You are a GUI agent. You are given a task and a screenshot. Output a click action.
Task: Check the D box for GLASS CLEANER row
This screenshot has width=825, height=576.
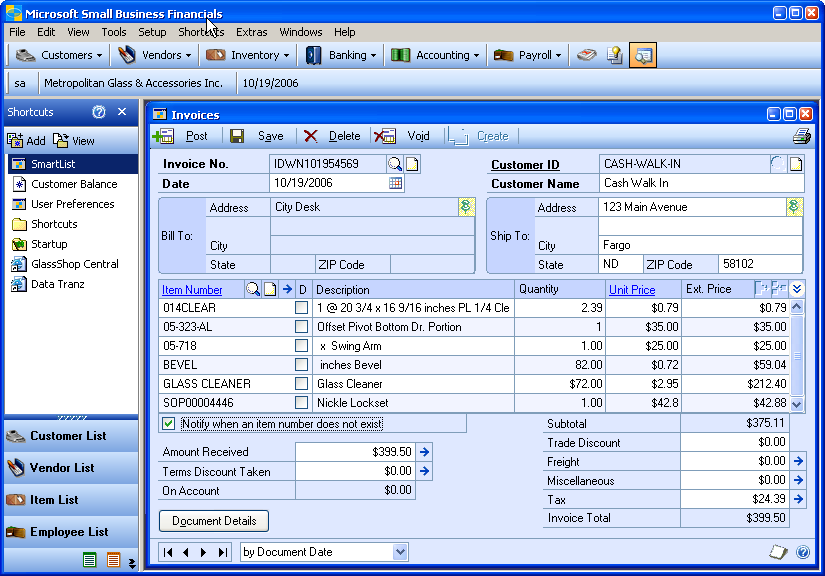(x=301, y=383)
